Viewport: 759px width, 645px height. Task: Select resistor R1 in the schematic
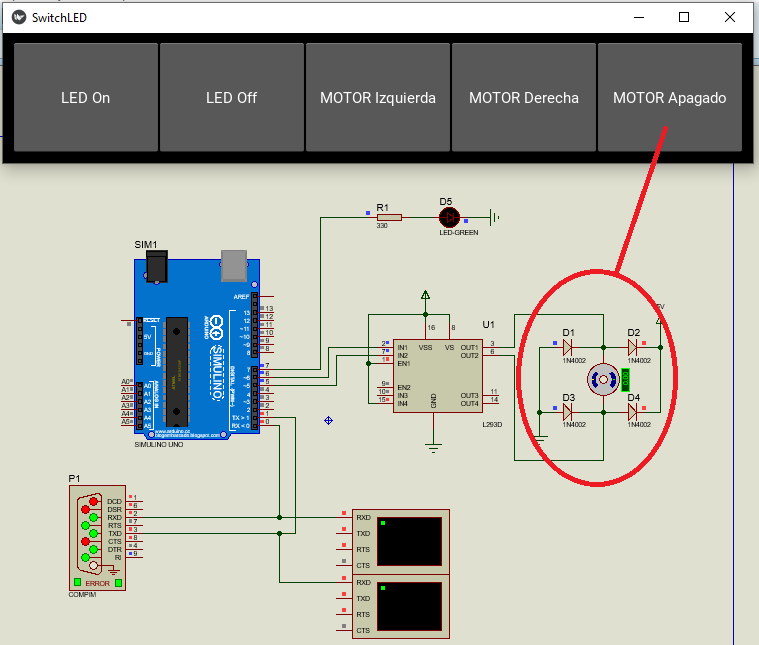click(x=389, y=218)
